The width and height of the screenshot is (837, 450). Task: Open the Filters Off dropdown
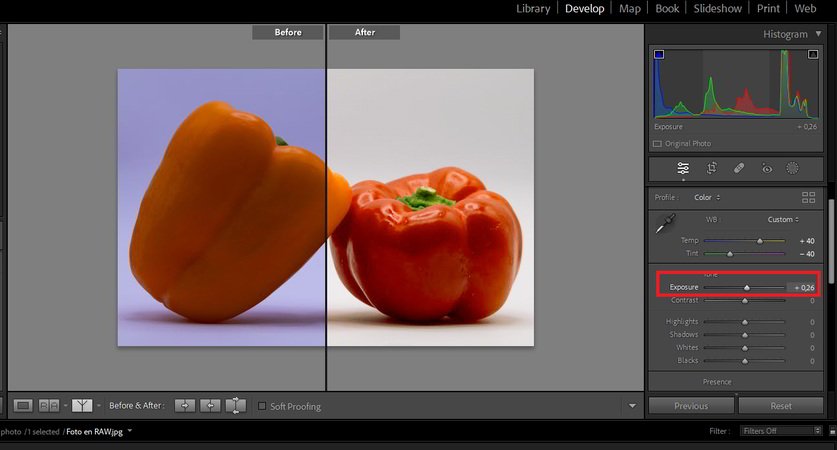[780, 431]
